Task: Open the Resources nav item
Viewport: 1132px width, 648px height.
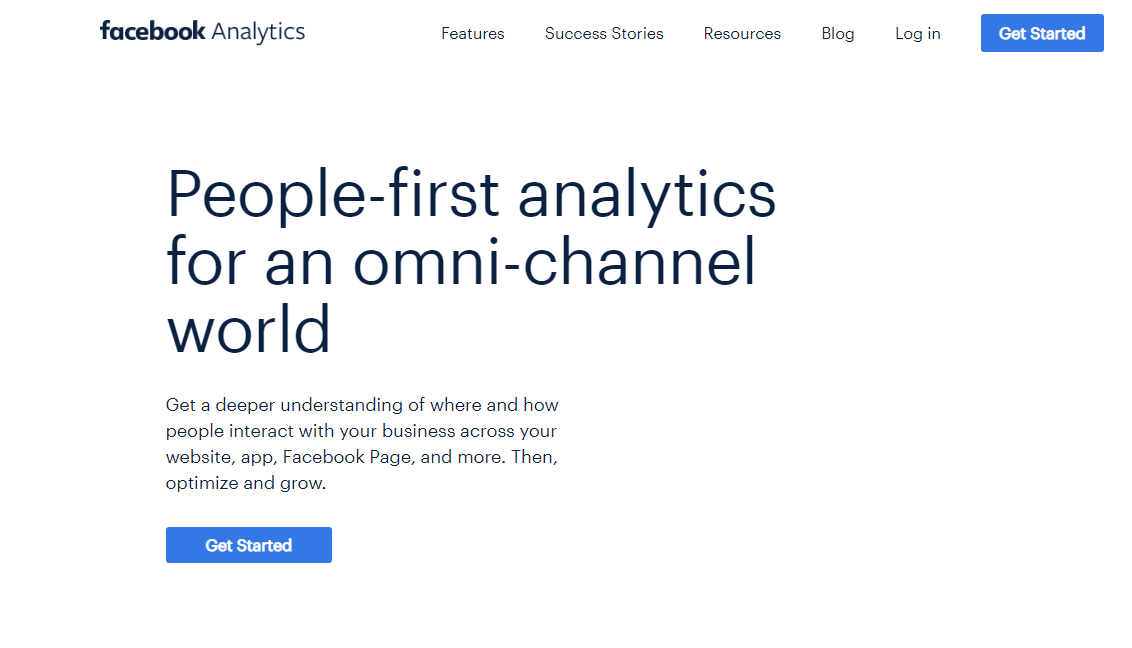Action: coord(742,33)
